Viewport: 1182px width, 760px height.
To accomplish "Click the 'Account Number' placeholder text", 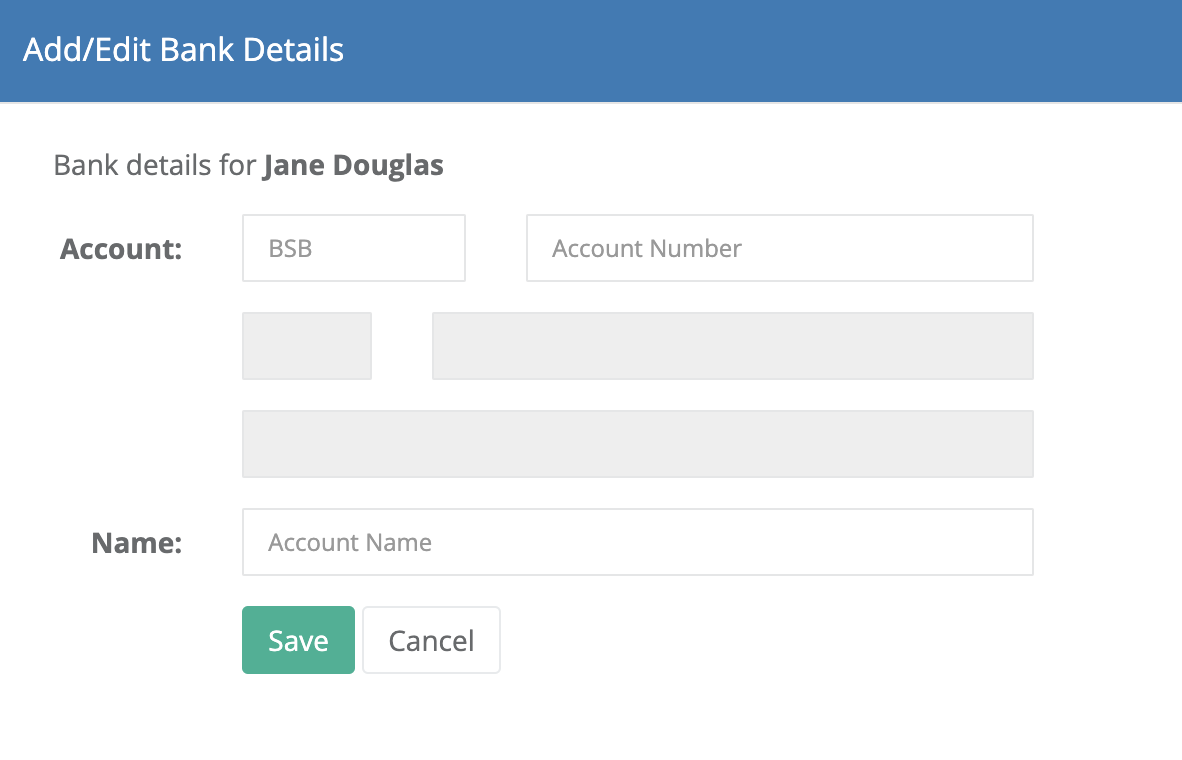I will [647, 248].
